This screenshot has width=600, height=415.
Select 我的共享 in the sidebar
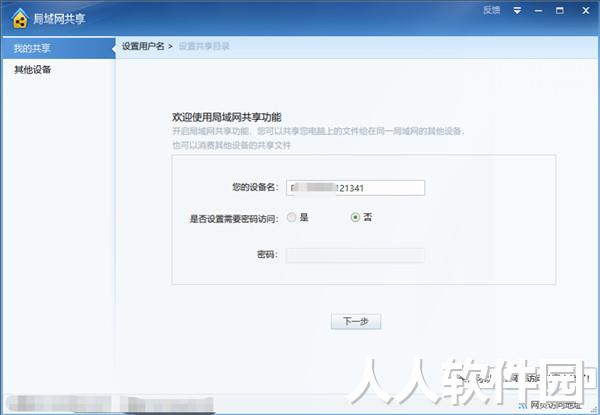(58, 48)
